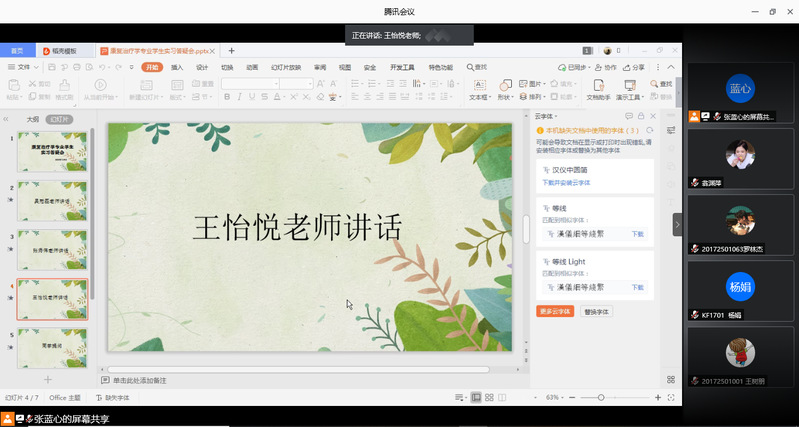Add a new slide with plus icon
The width and height of the screenshot is (799, 427).
(x=47, y=380)
